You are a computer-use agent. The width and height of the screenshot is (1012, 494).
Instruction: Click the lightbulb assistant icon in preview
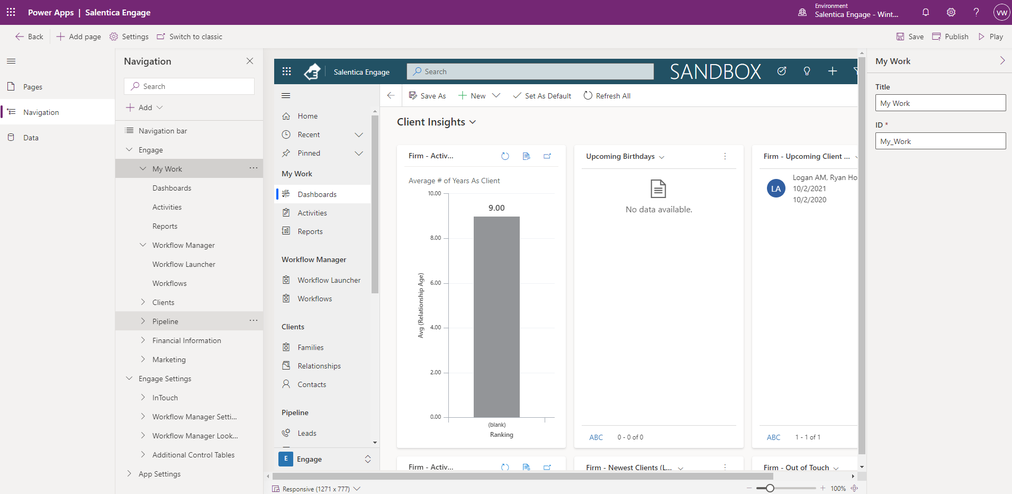[807, 72]
